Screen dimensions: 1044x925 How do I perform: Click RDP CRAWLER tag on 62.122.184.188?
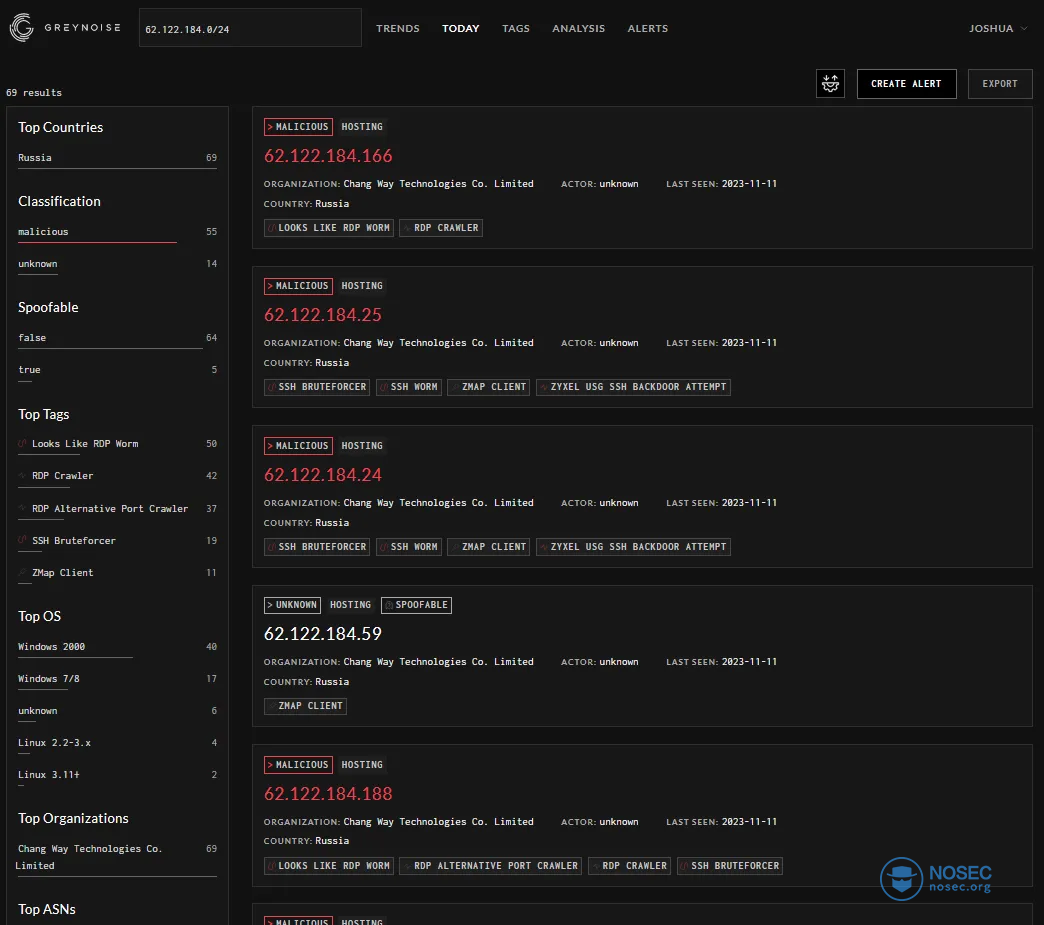(x=629, y=866)
